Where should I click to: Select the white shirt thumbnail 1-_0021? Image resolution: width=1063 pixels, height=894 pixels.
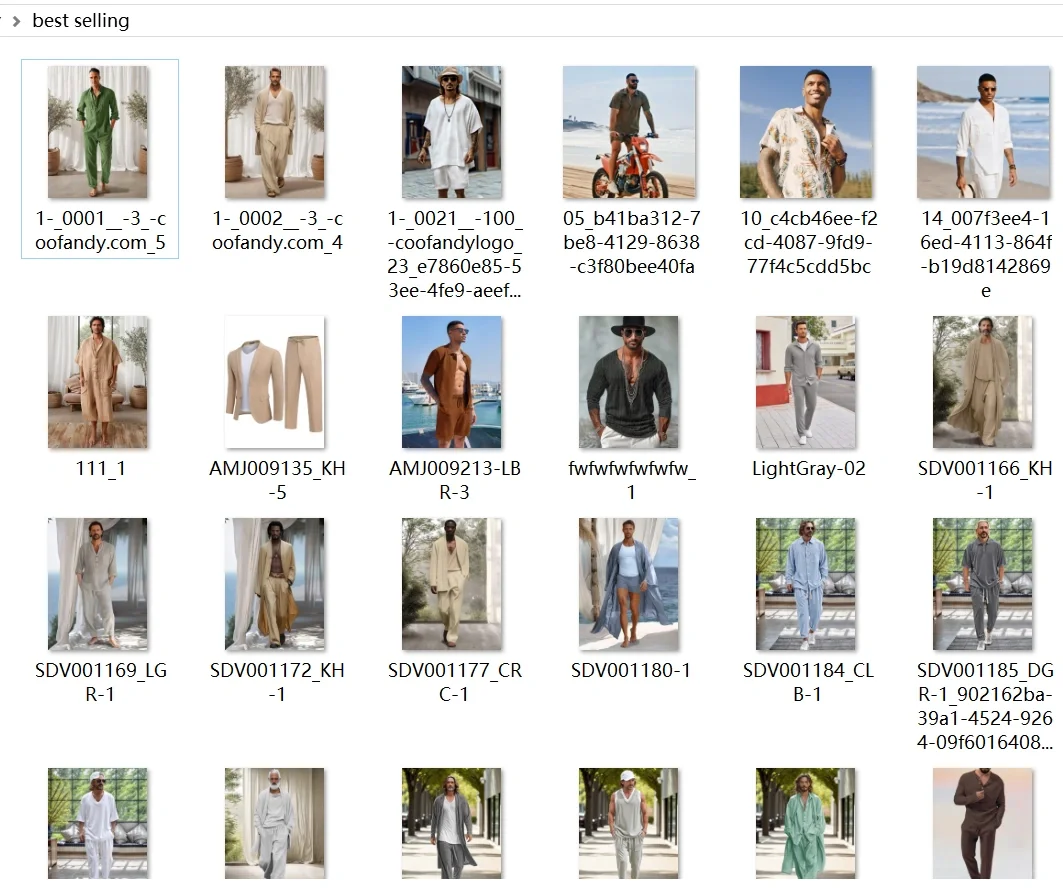(x=452, y=132)
